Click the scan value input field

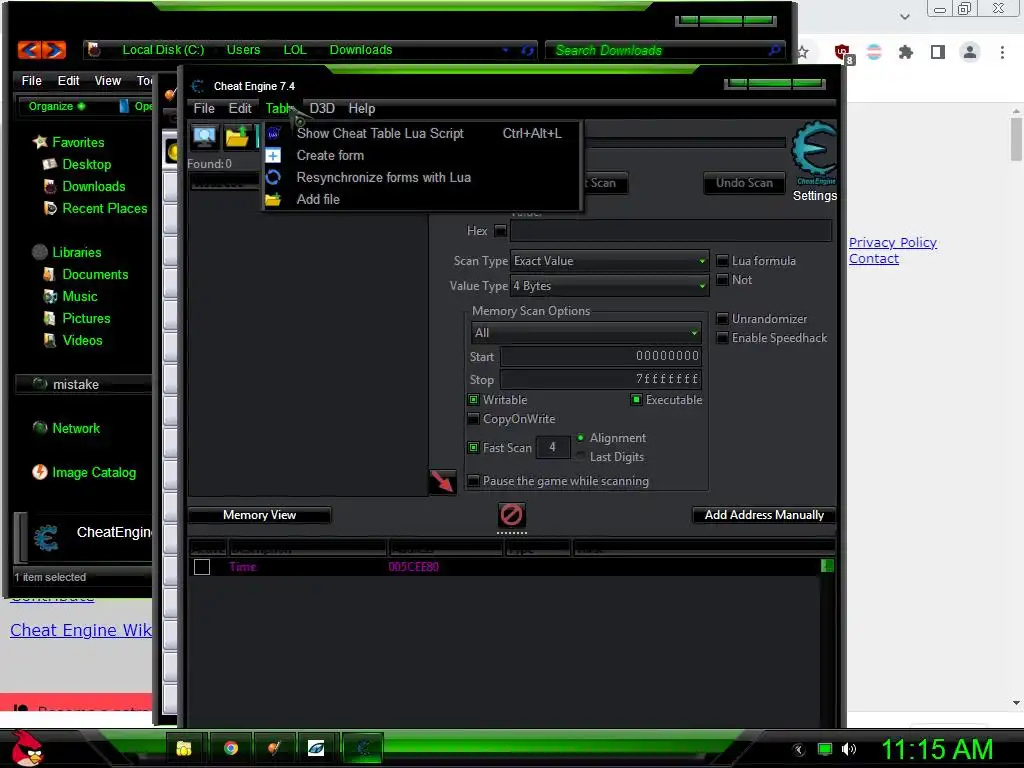click(x=671, y=231)
